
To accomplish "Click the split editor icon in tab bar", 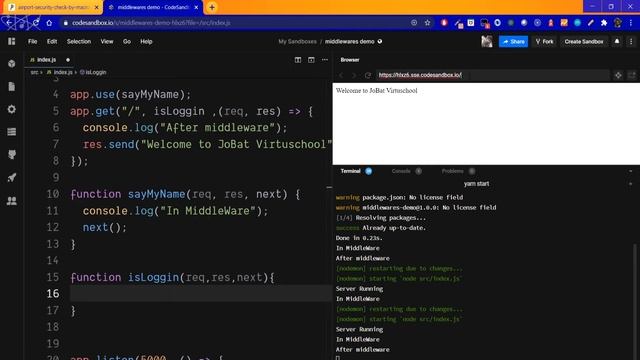I will coord(298,60).
